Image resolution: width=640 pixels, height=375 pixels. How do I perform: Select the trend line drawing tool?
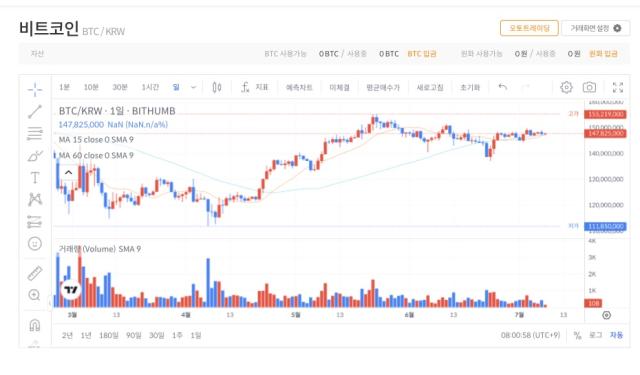(35, 111)
